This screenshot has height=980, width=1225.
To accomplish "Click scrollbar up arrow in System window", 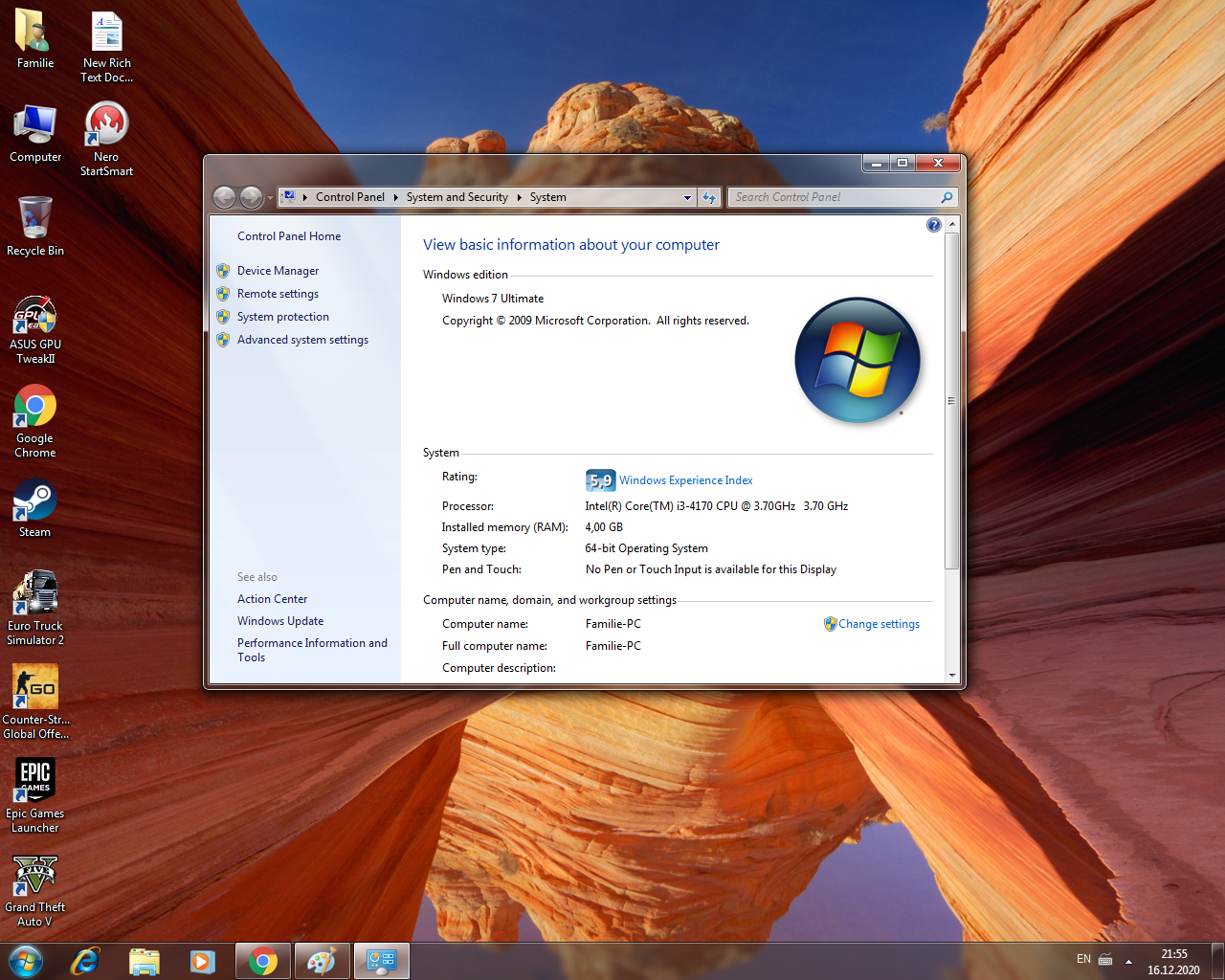I will coord(951,224).
